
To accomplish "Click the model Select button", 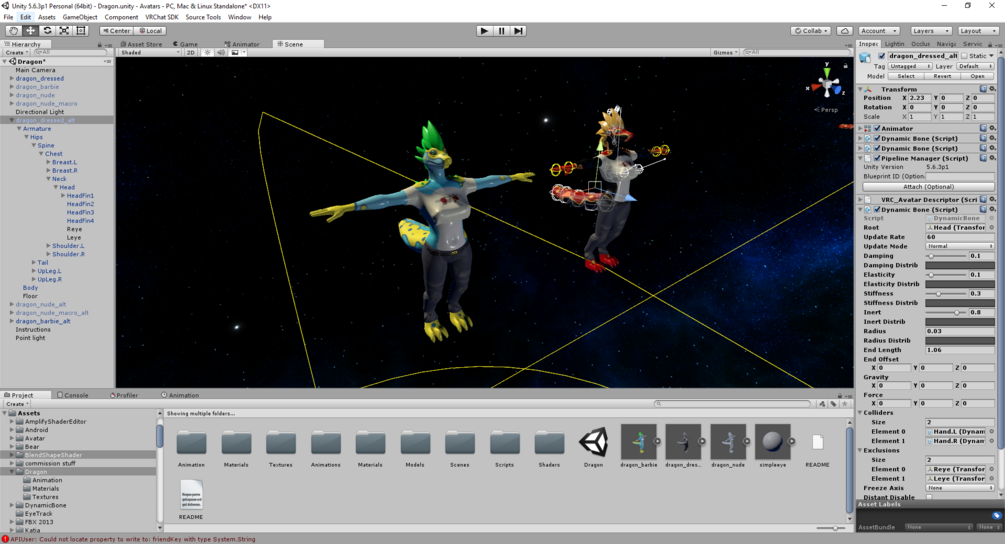I will (906, 76).
